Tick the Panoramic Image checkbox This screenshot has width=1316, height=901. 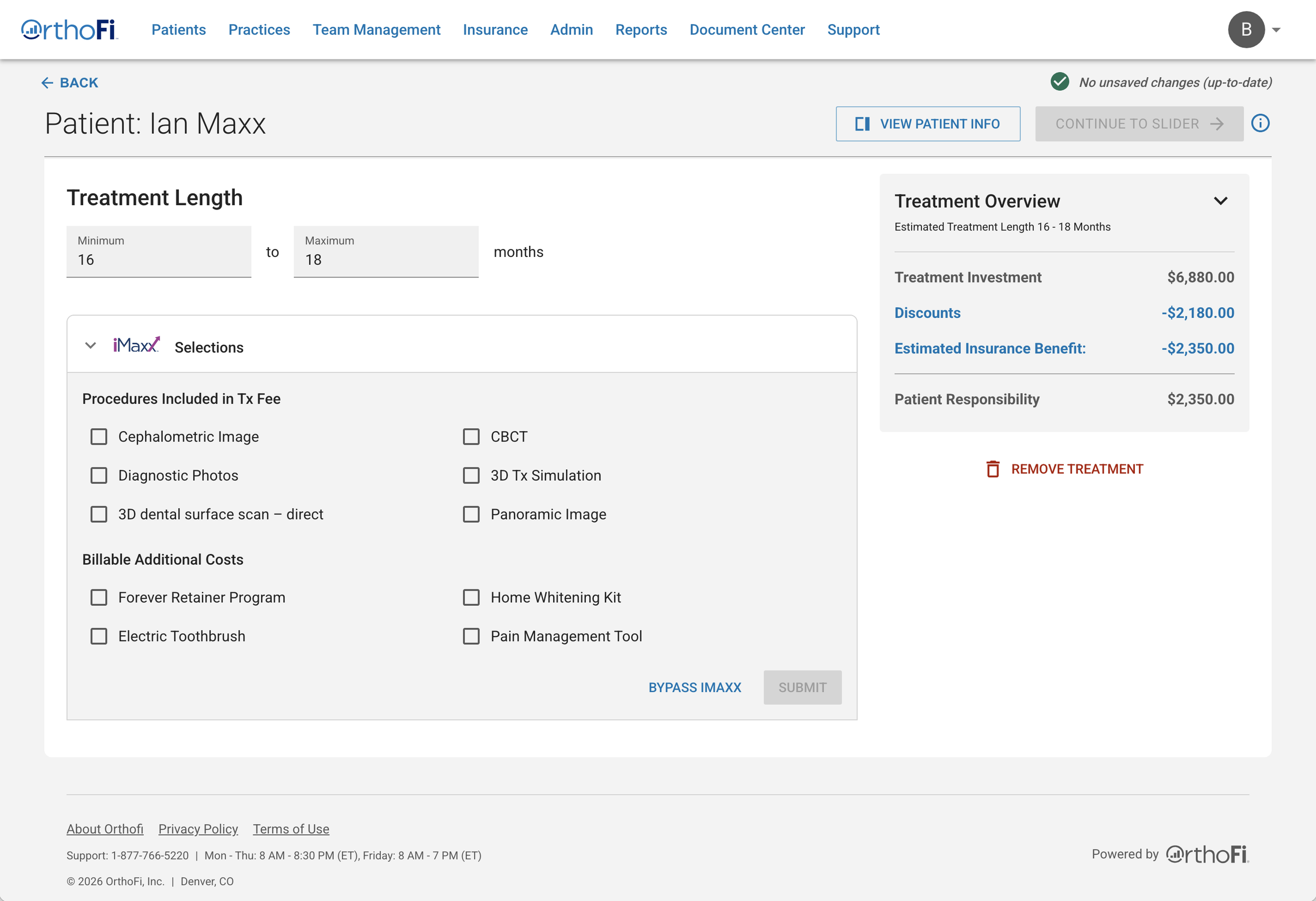point(471,514)
